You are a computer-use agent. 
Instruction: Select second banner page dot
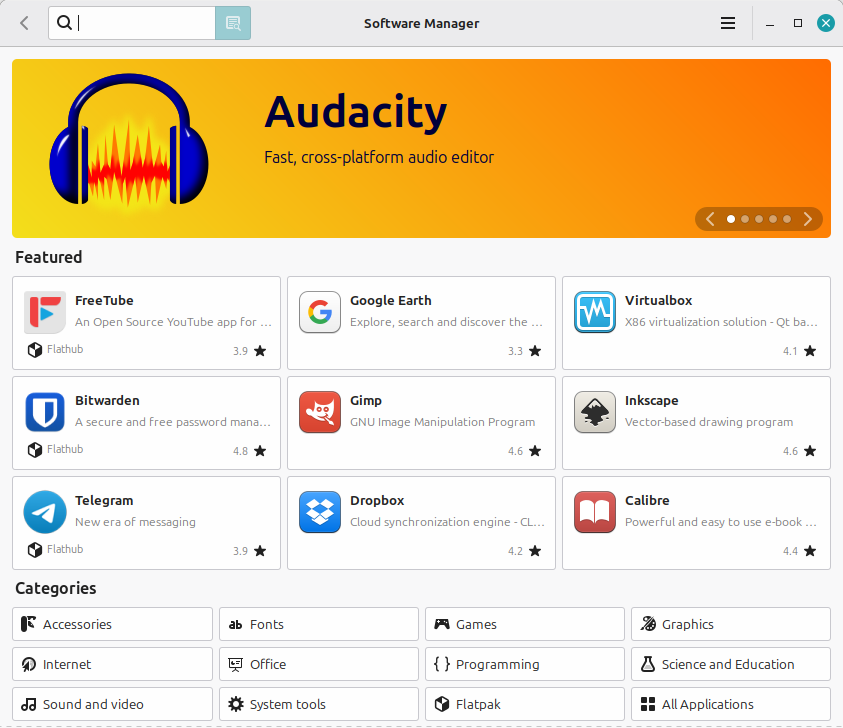point(745,219)
